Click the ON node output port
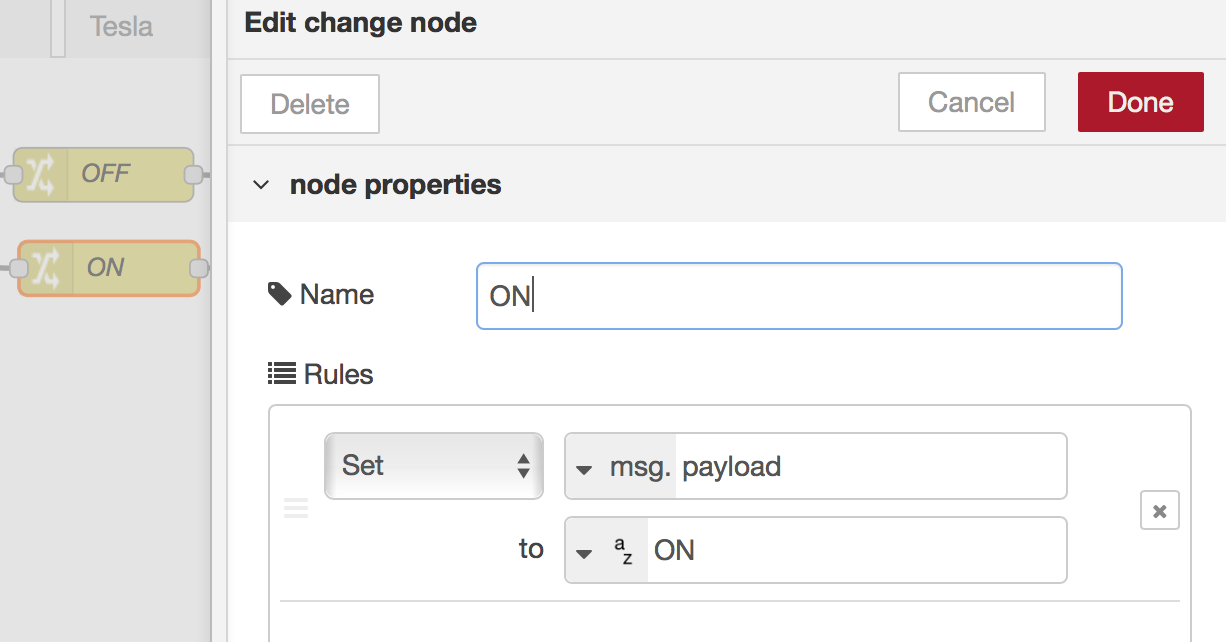 (x=198, y=268)
